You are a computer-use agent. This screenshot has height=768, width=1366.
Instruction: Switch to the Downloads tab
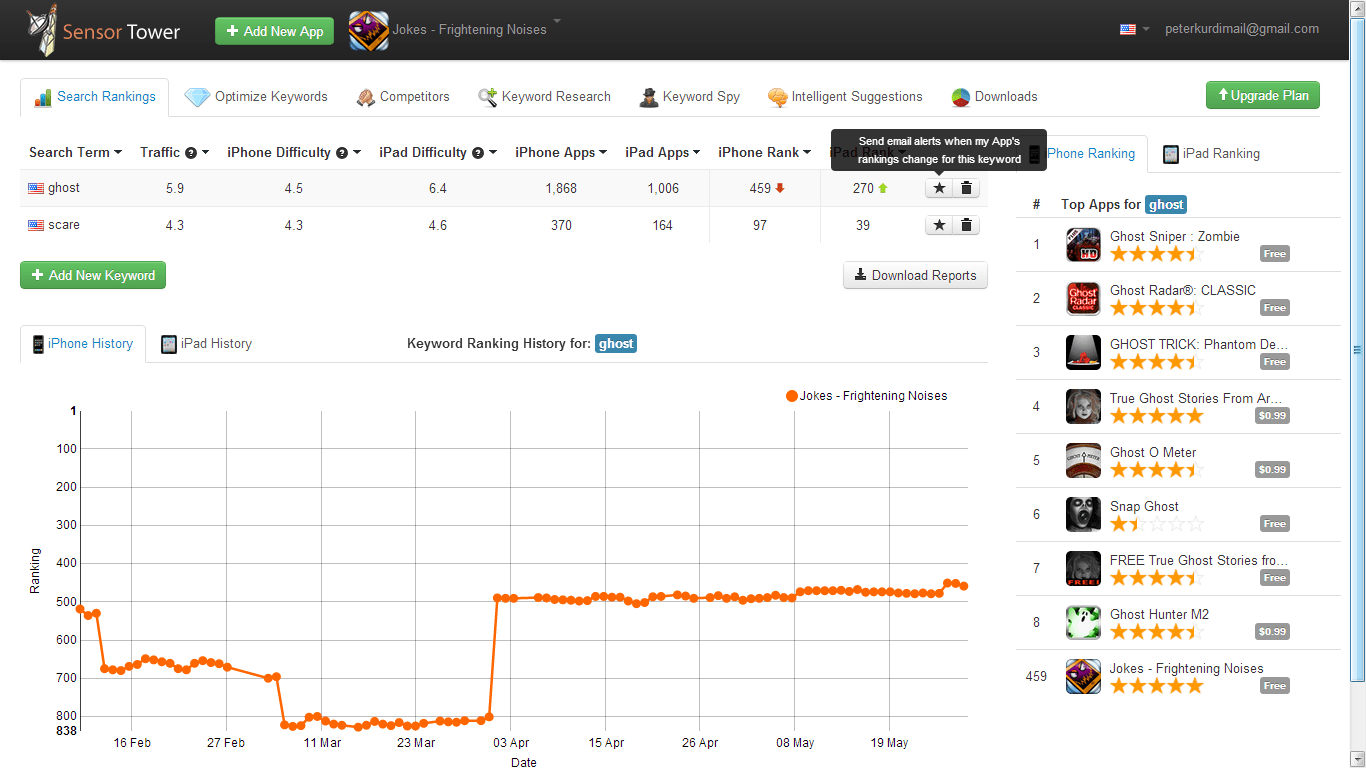pyautogui.click(x=994, y=97)
